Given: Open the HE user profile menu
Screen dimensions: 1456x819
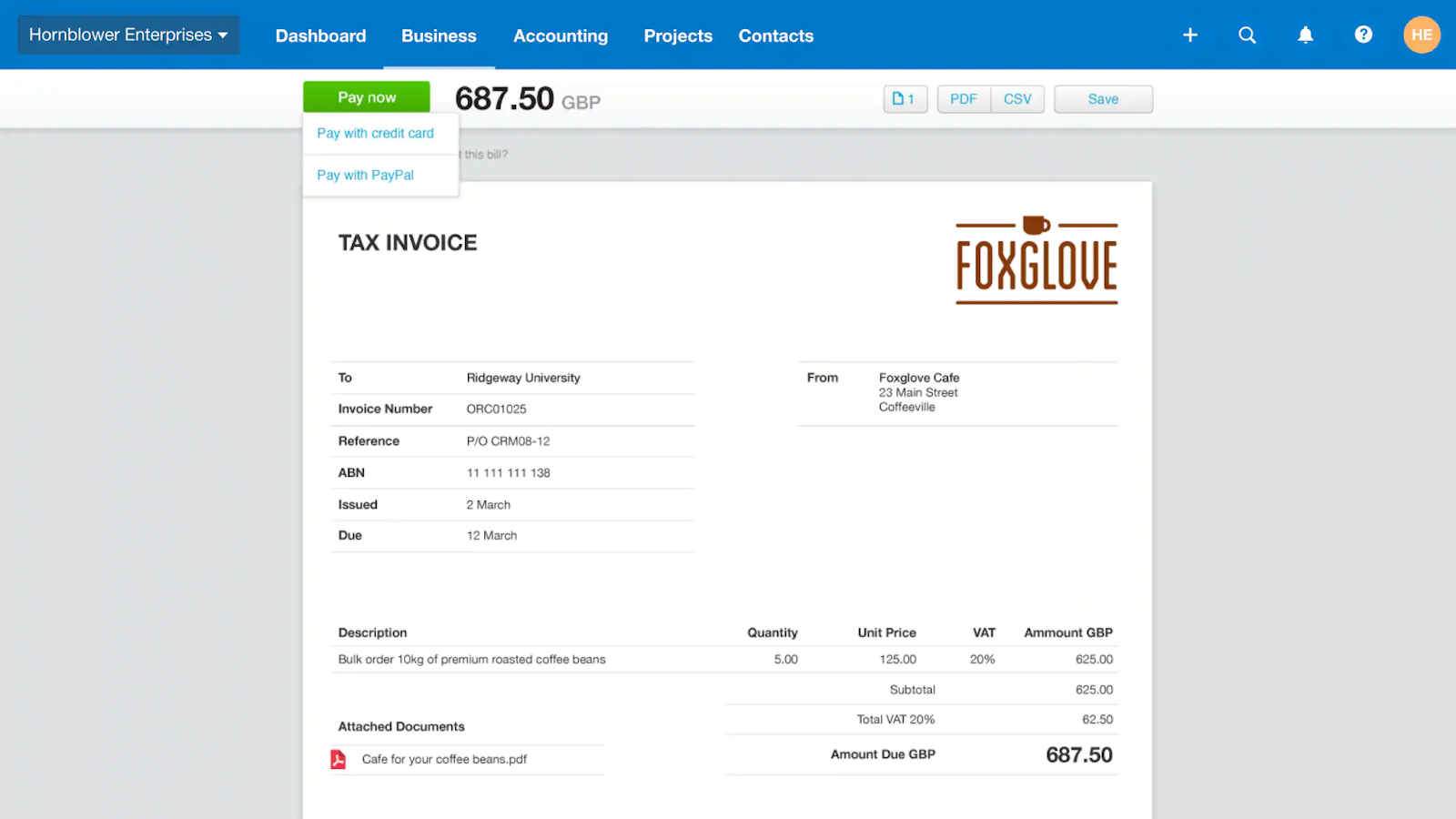Looking at the screenshot, I should coord(1421,35).
